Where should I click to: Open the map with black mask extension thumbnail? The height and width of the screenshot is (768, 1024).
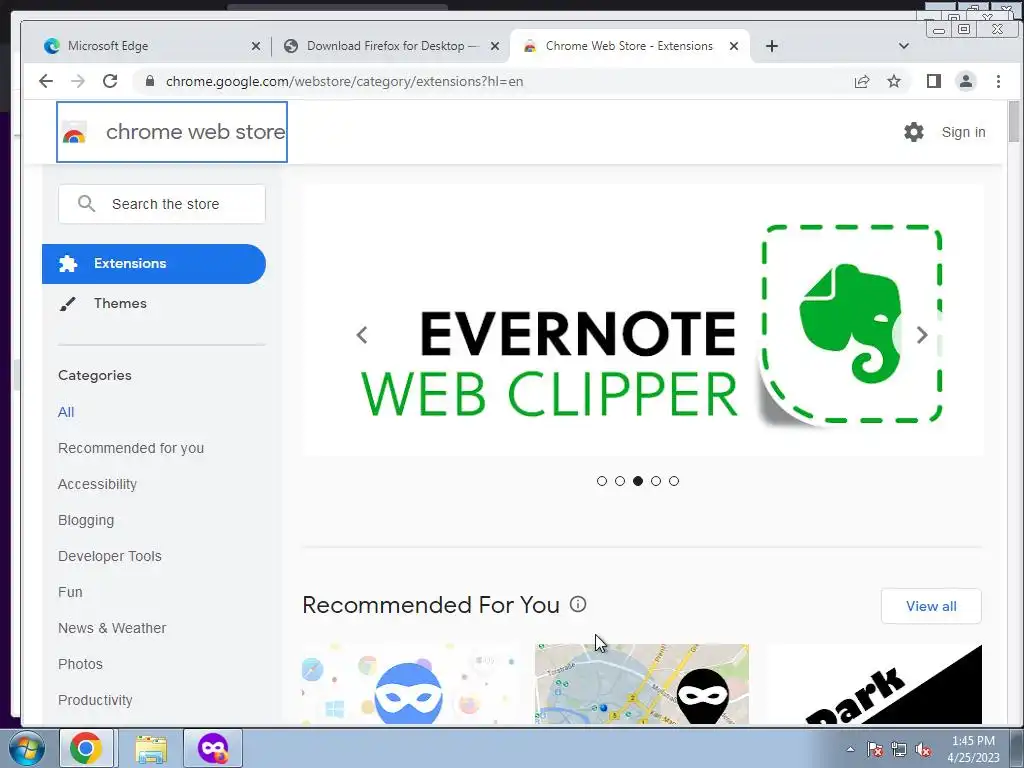coord(642,684)
